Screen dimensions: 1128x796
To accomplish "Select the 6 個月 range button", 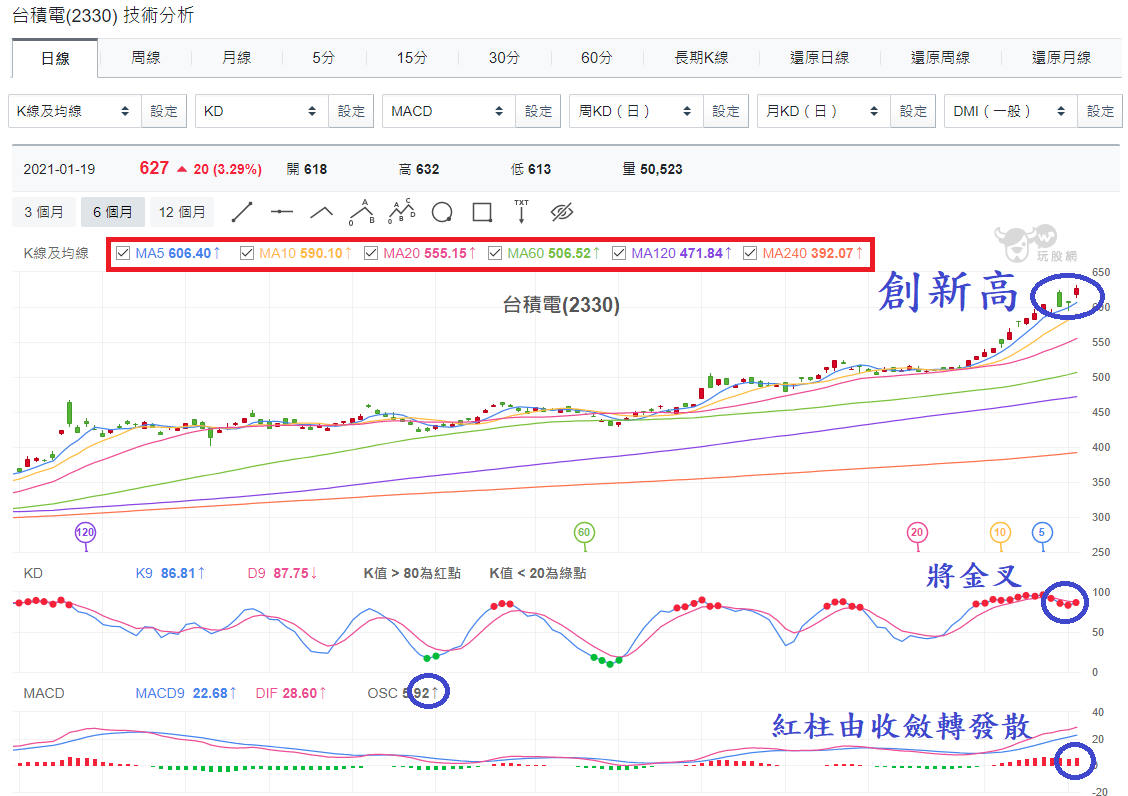I will pos(113,212).
